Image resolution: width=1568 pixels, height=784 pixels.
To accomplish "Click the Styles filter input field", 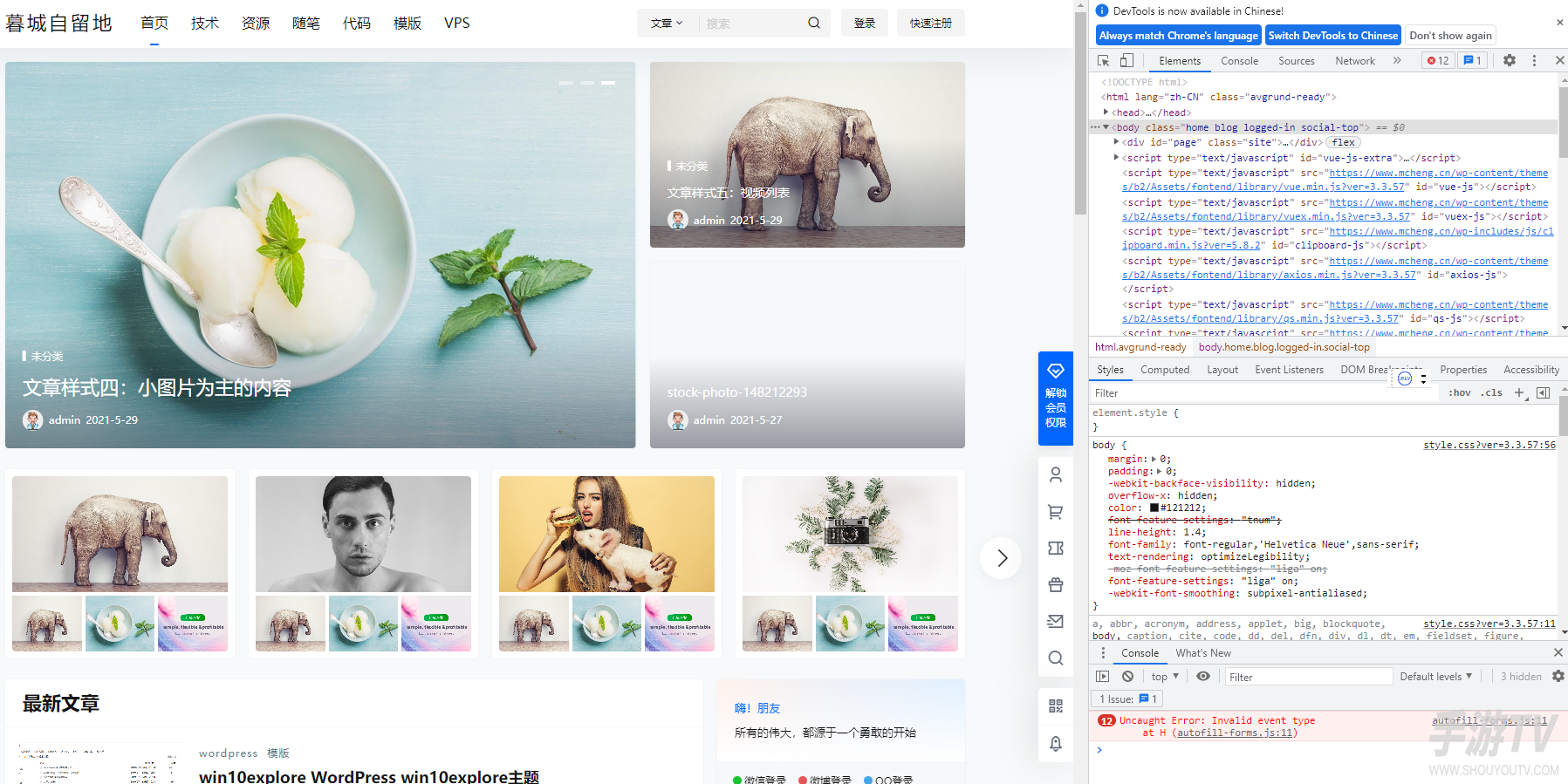I will [x=1263, y=393].
